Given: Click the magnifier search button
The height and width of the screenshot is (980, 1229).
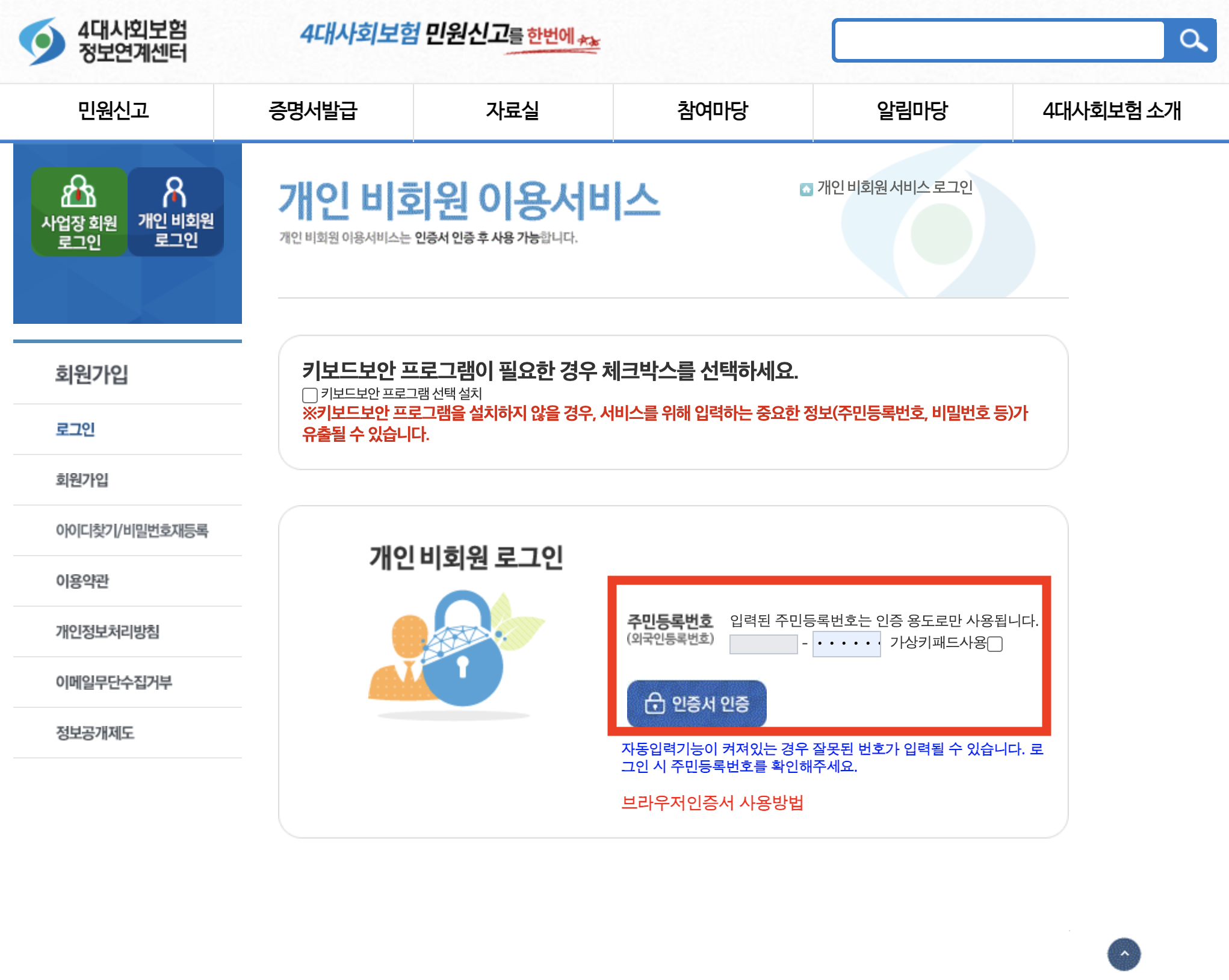Looking at the screenshot, I should coord(1192,40).
